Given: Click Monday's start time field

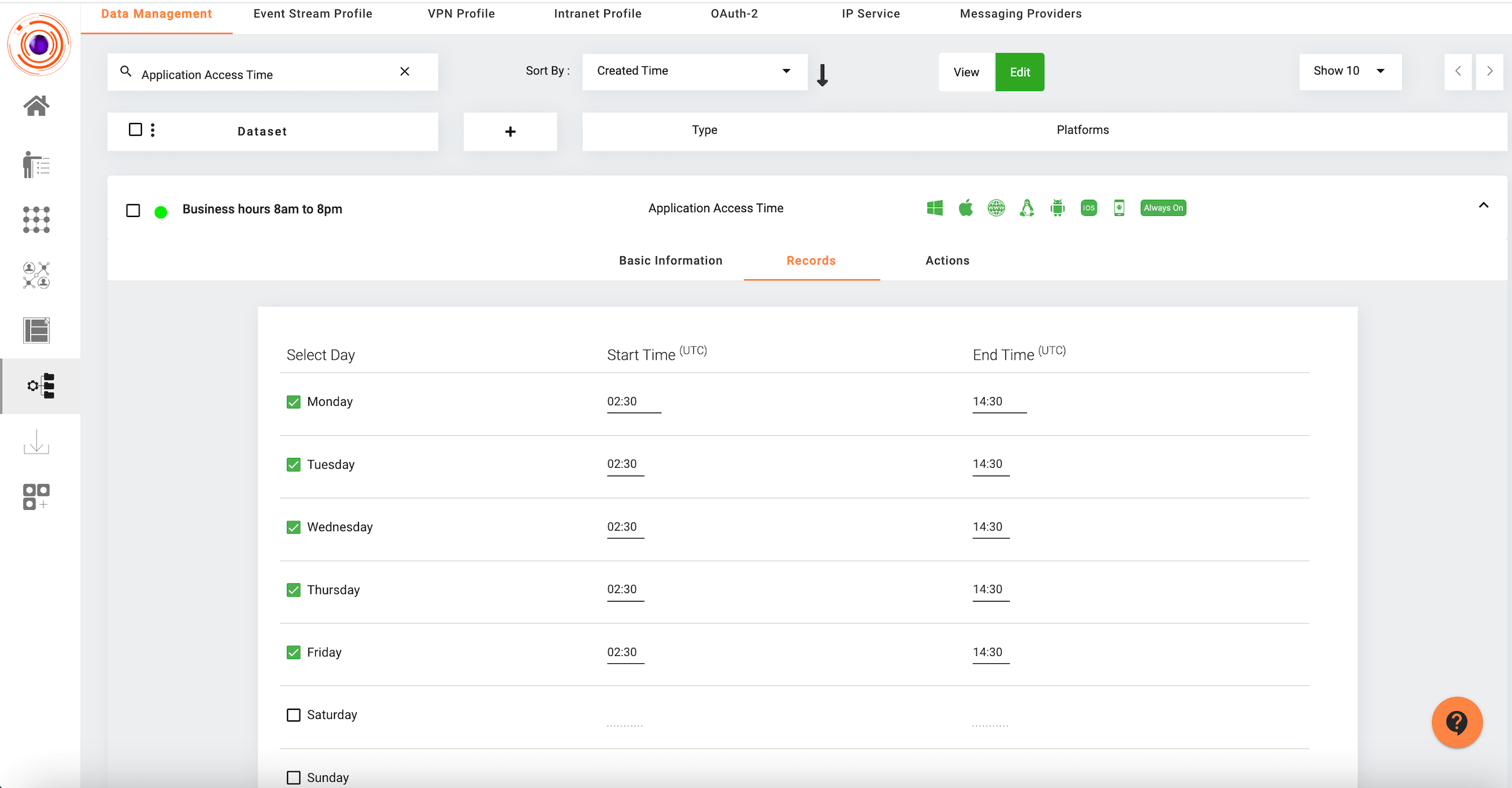Looking at the screenshot, I should pos(633,401).
